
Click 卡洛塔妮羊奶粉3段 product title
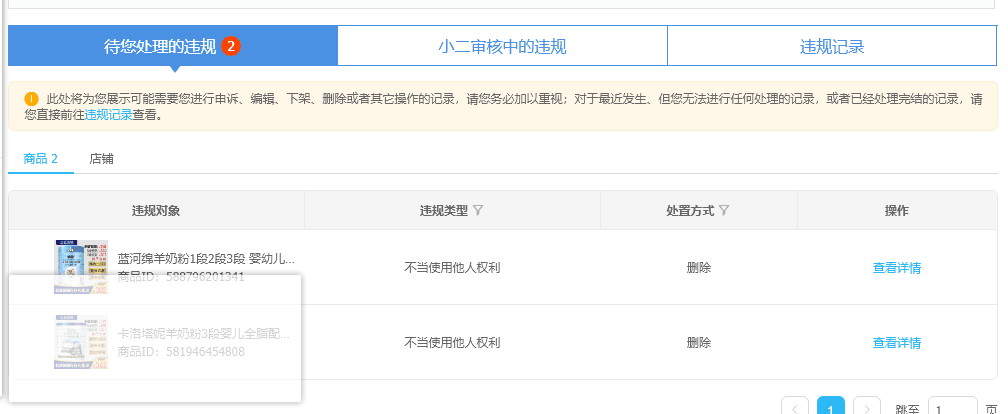[x=204, y=334]
